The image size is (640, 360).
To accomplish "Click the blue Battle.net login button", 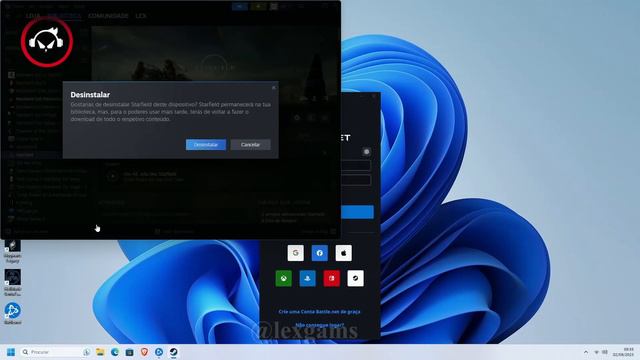I will (x=357, y=212).
